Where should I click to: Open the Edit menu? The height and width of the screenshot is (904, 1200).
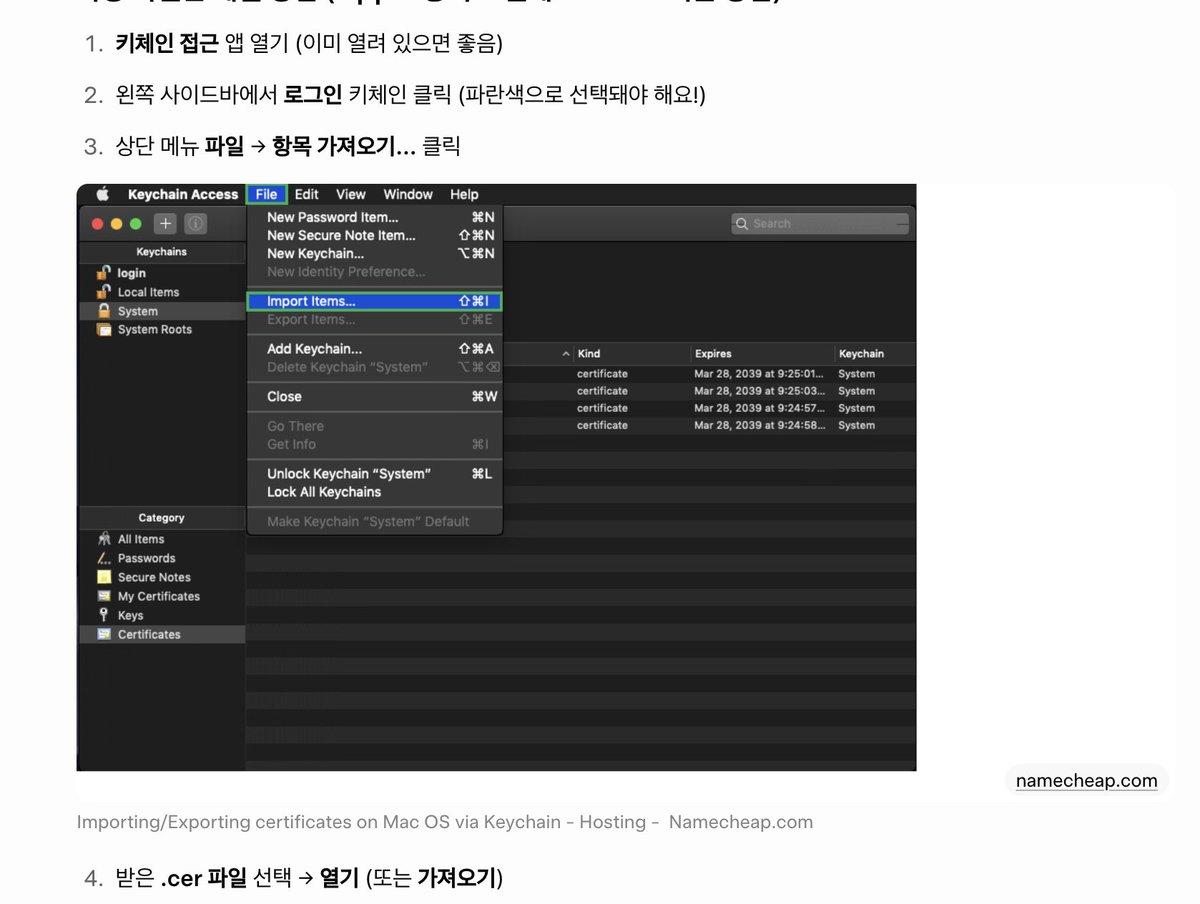[307, 194]
